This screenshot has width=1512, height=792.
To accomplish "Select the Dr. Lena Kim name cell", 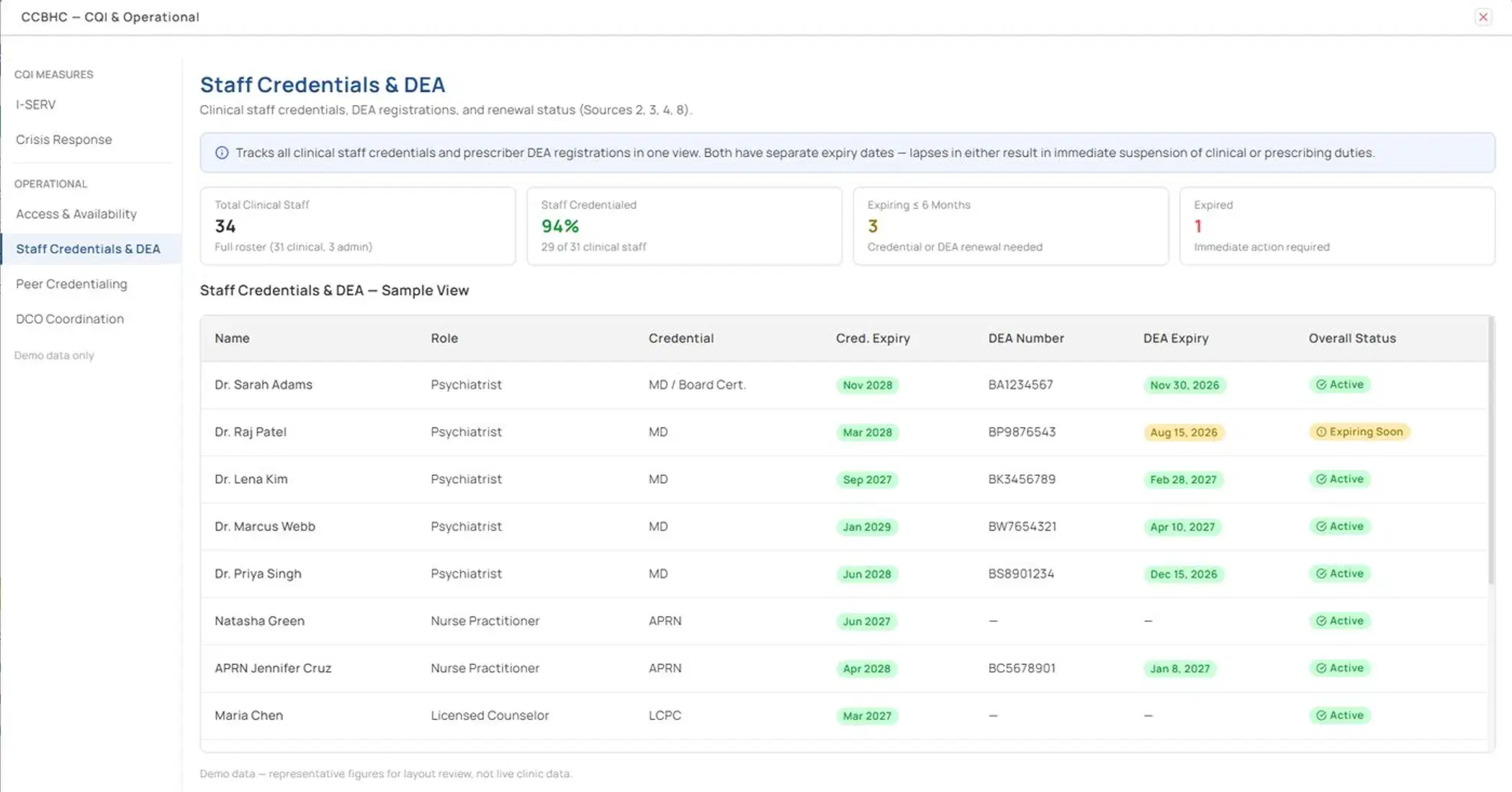I will click(x=251, y=480).
